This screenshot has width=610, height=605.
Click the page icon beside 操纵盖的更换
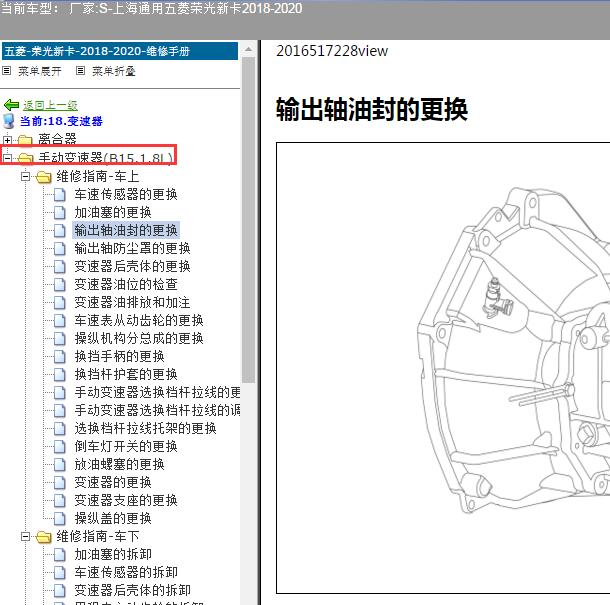[60, 518]
